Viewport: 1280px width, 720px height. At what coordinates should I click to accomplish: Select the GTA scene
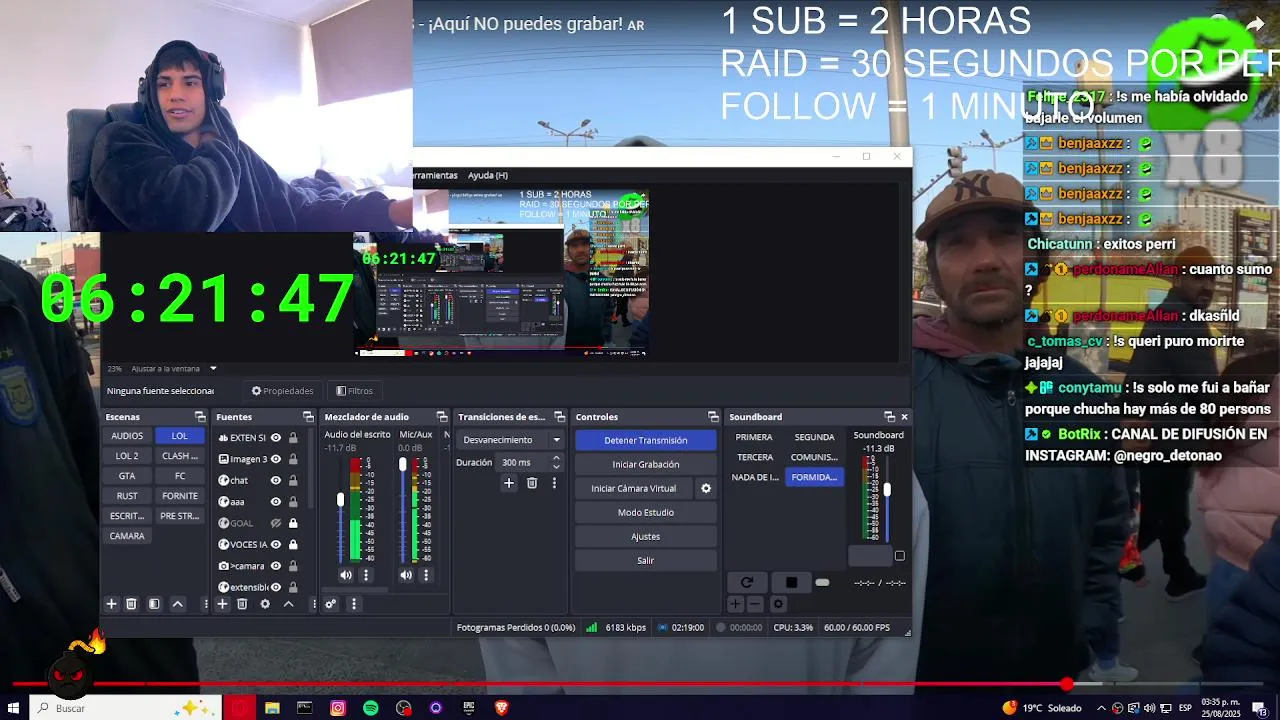[x=127, y=476]
